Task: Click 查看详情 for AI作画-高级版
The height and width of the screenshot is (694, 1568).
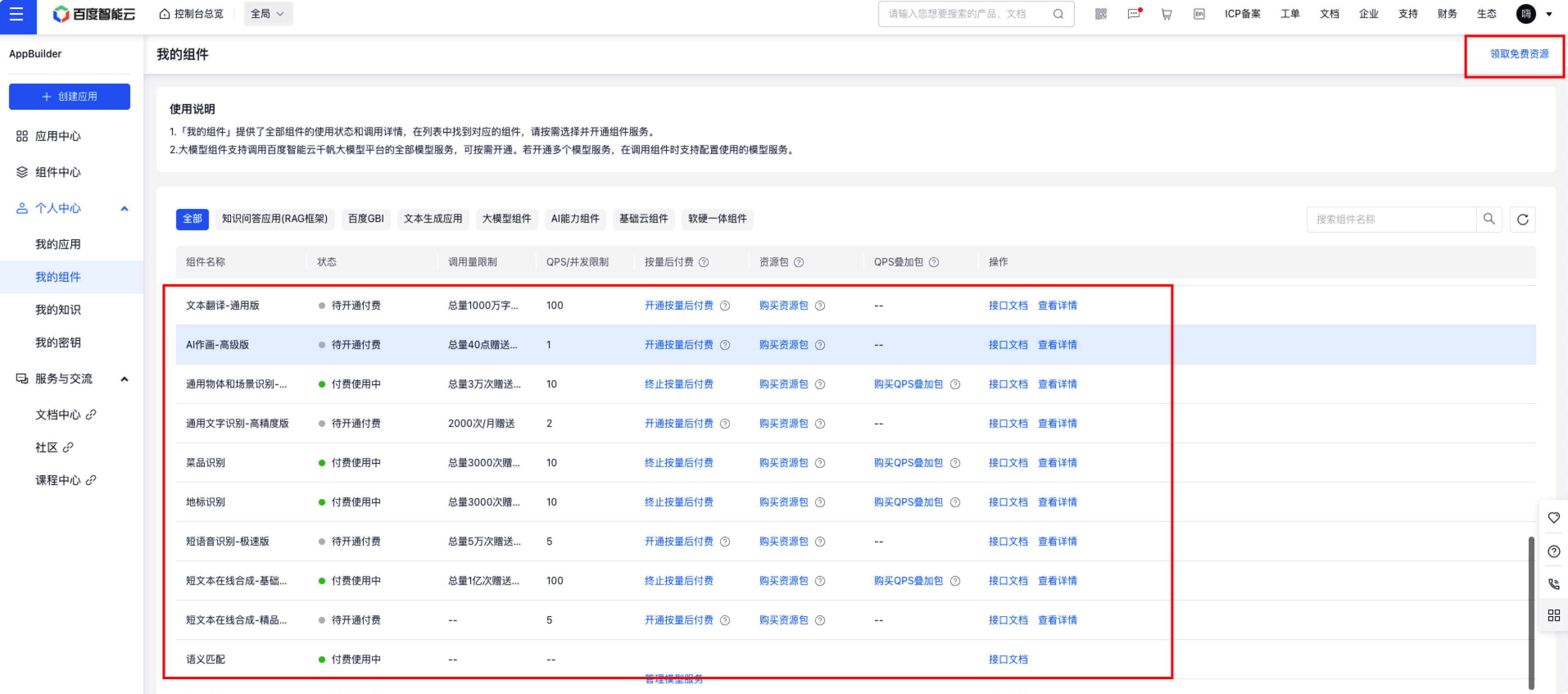Action: click(1057, 345)
